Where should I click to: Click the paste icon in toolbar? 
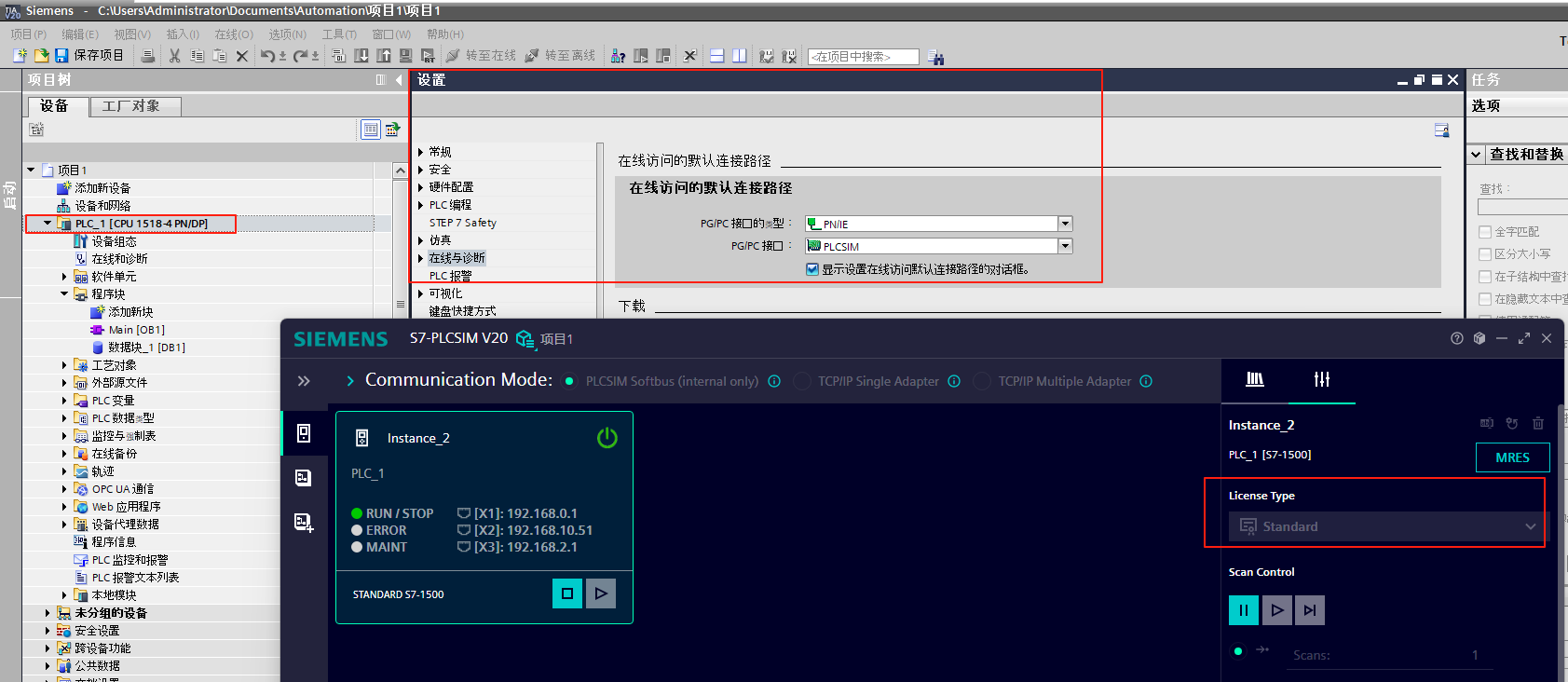(x=219, y=56)
